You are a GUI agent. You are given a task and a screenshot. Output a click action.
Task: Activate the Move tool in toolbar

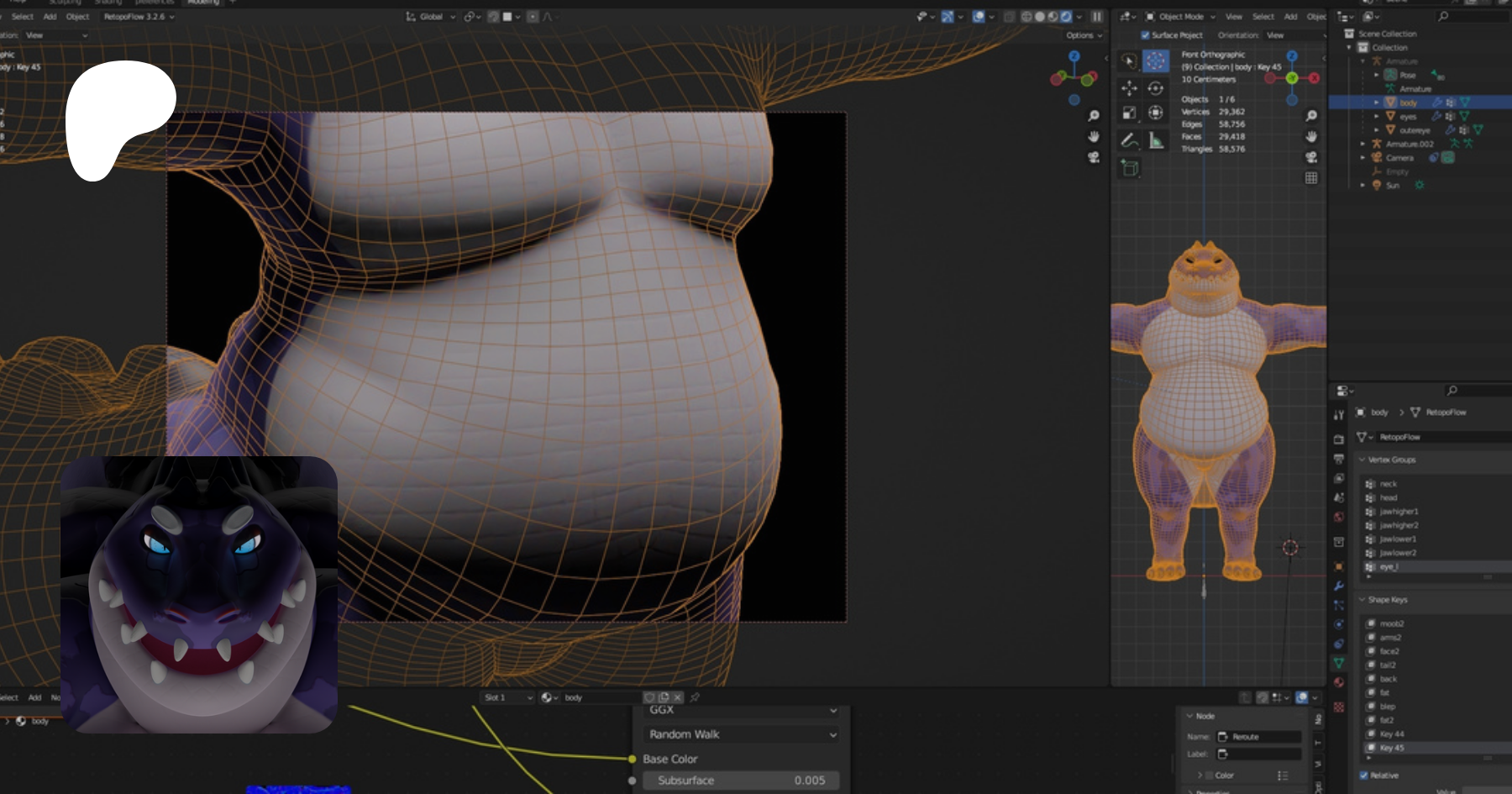pos(1129,88)
